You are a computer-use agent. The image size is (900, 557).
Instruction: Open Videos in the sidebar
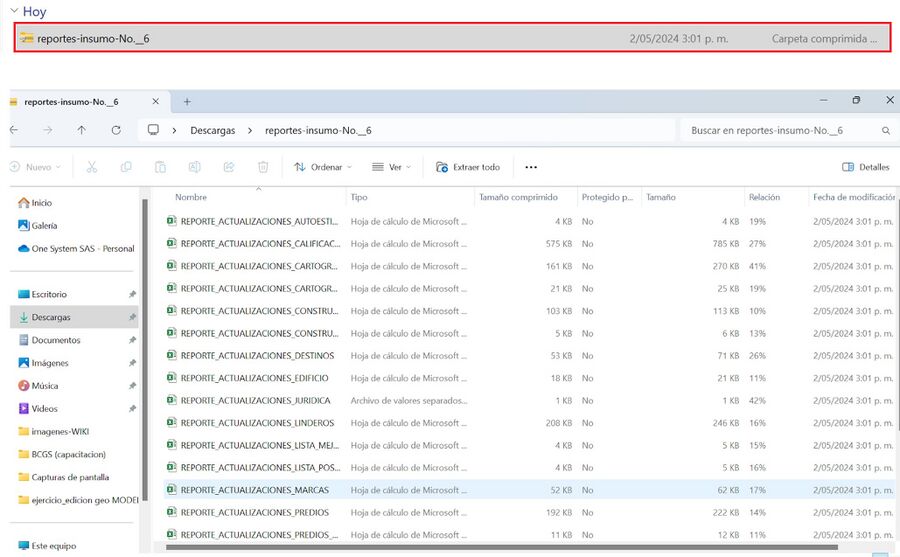click(x=38, y=408)
